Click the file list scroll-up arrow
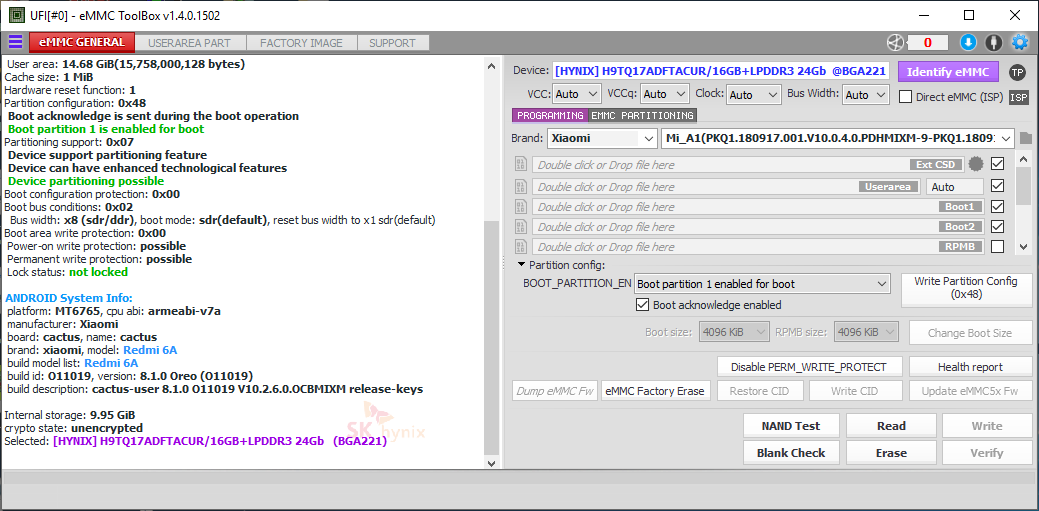1039x511 pixels. (1023, 160)
